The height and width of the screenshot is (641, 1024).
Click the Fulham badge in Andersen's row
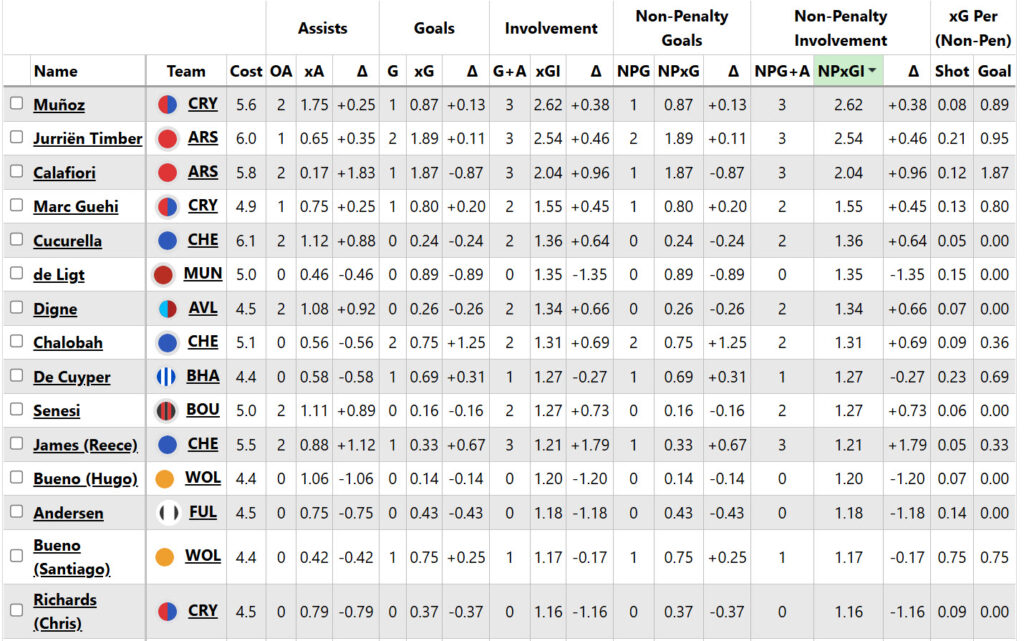pyautogui.click(x=168, y=512)
